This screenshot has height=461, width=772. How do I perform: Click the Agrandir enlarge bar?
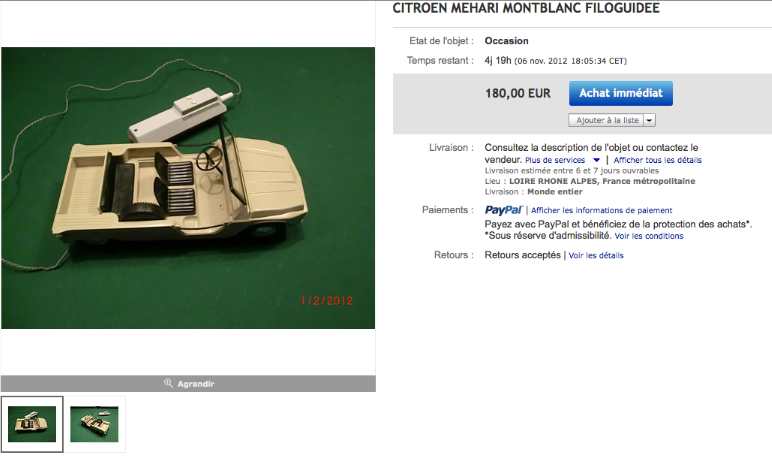coord(188,384)
